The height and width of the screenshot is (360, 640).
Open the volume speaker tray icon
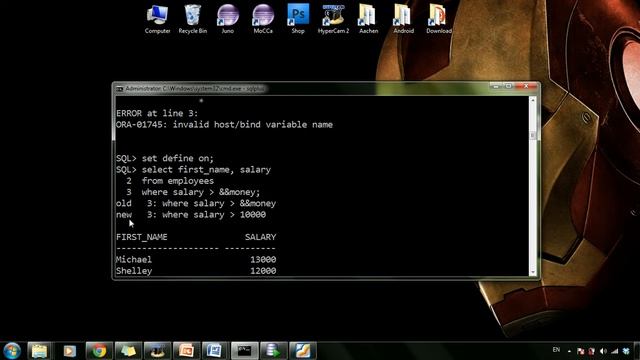point(603,351)
